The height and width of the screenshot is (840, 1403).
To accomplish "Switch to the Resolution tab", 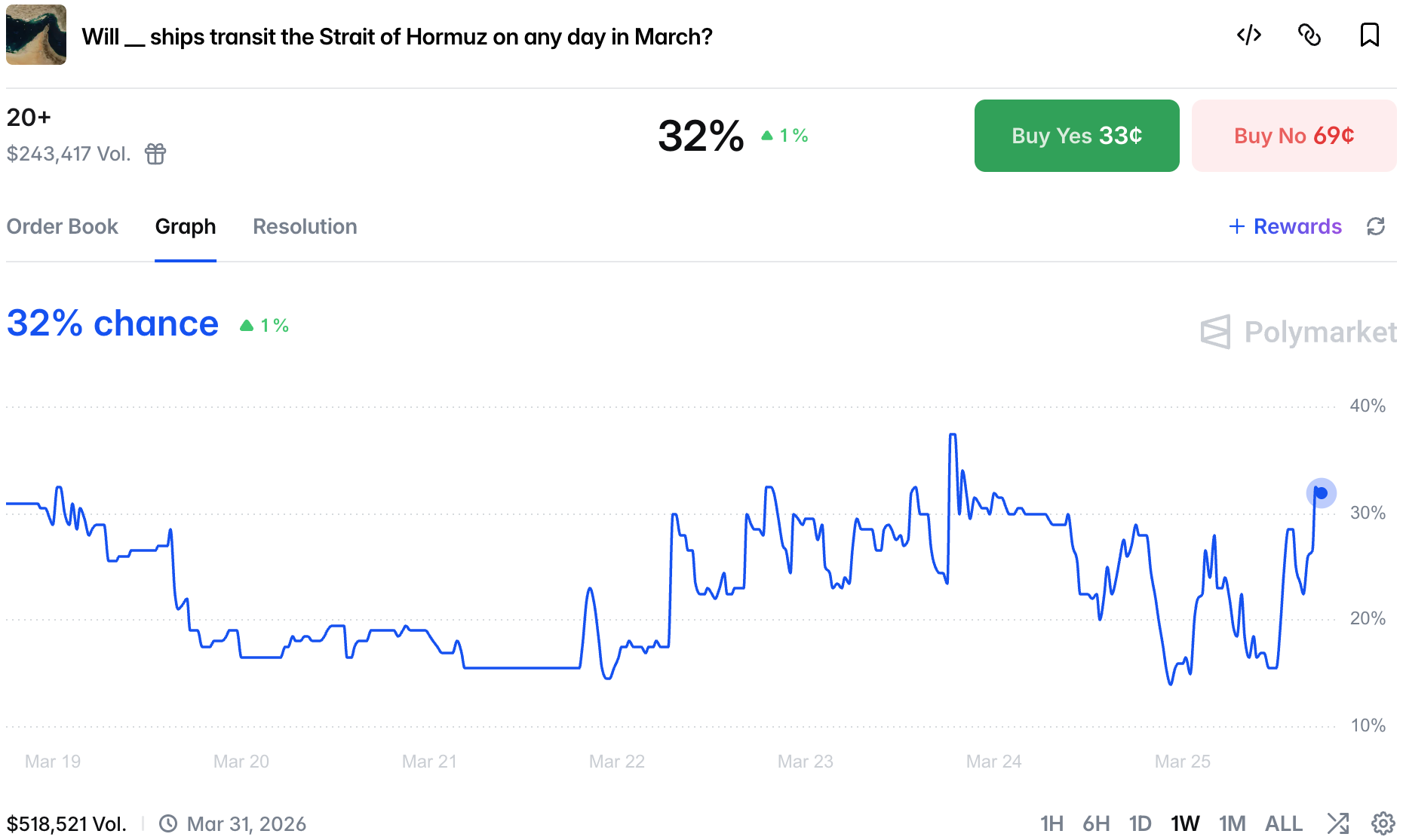I will click(x=305, y=226).
